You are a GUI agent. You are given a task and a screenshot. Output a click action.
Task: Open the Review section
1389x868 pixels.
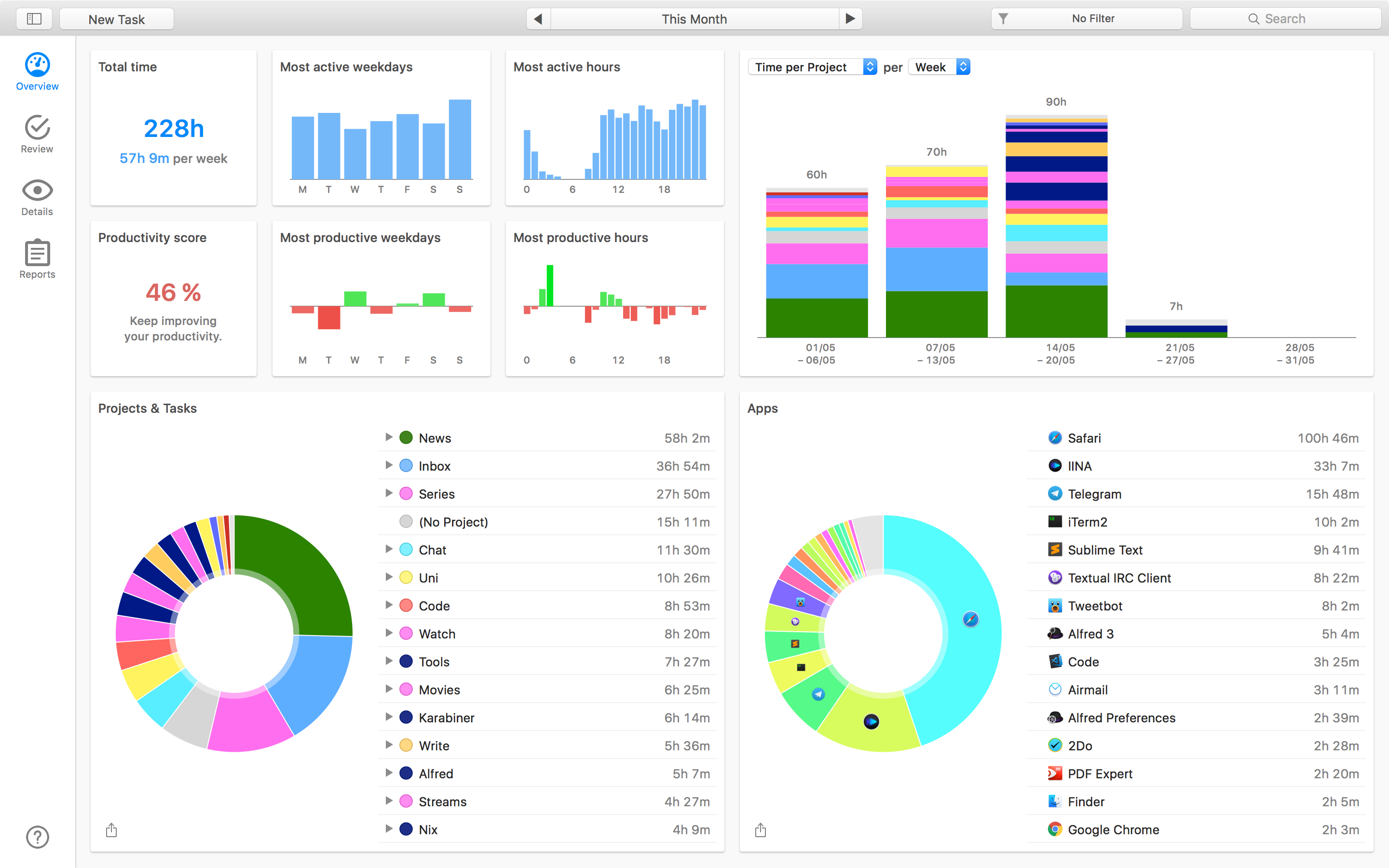point(37,135)
